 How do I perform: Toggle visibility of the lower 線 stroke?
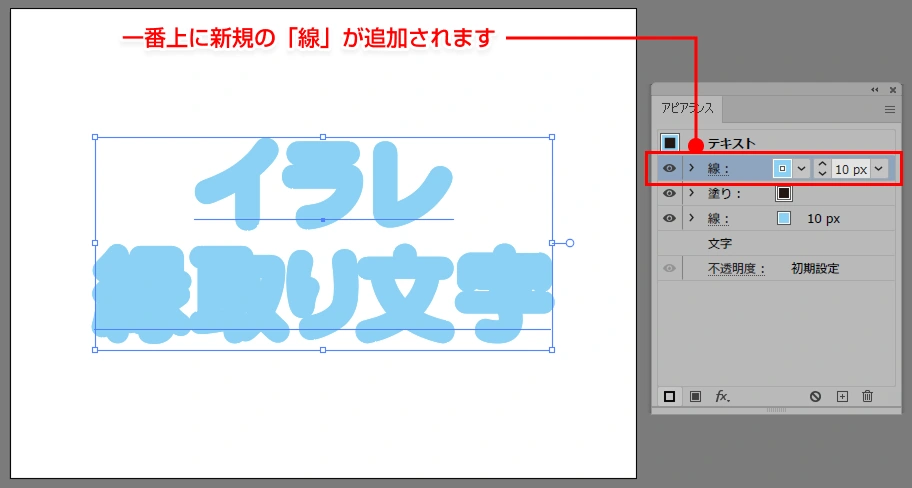(669, 219)
